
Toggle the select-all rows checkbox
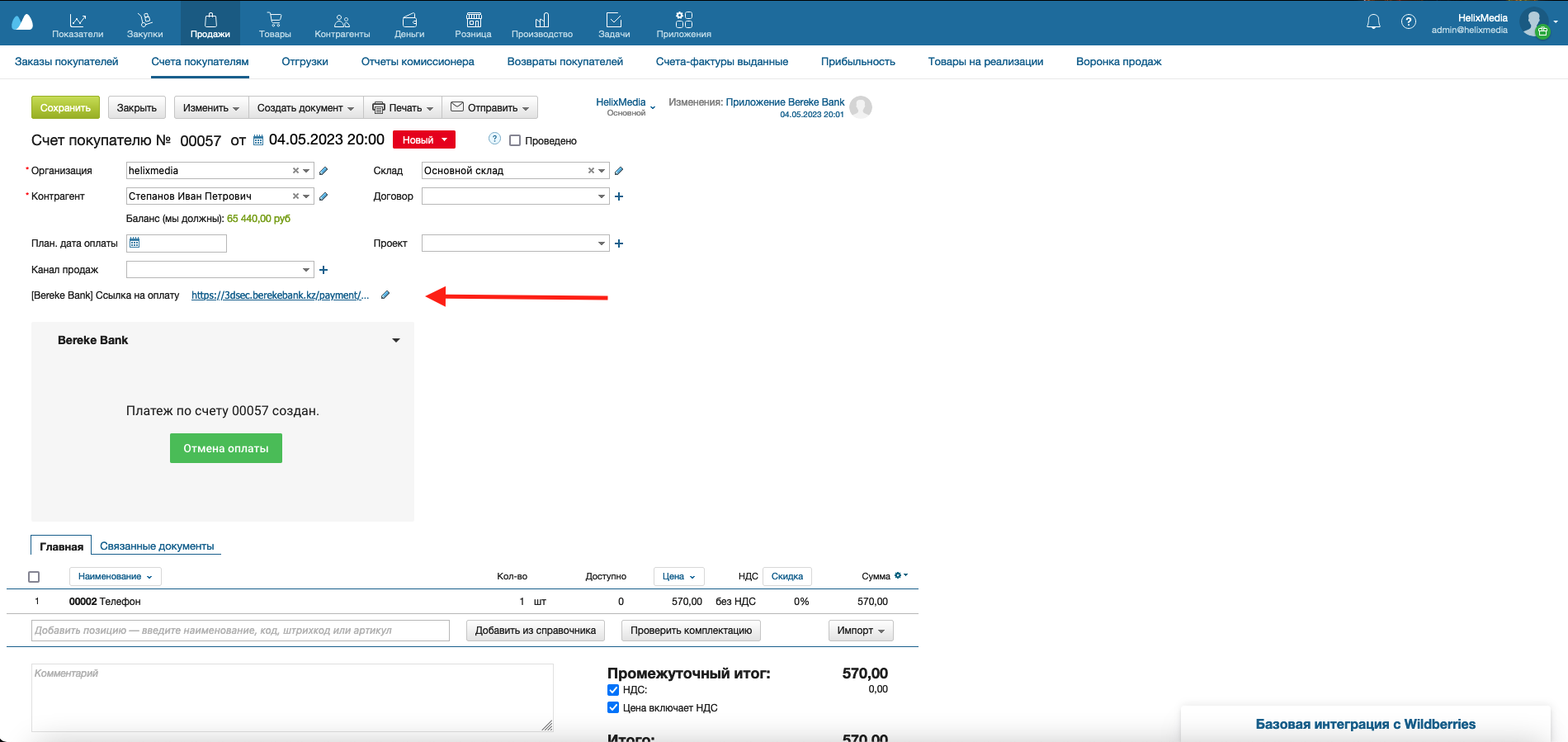(x=34, y=577)
